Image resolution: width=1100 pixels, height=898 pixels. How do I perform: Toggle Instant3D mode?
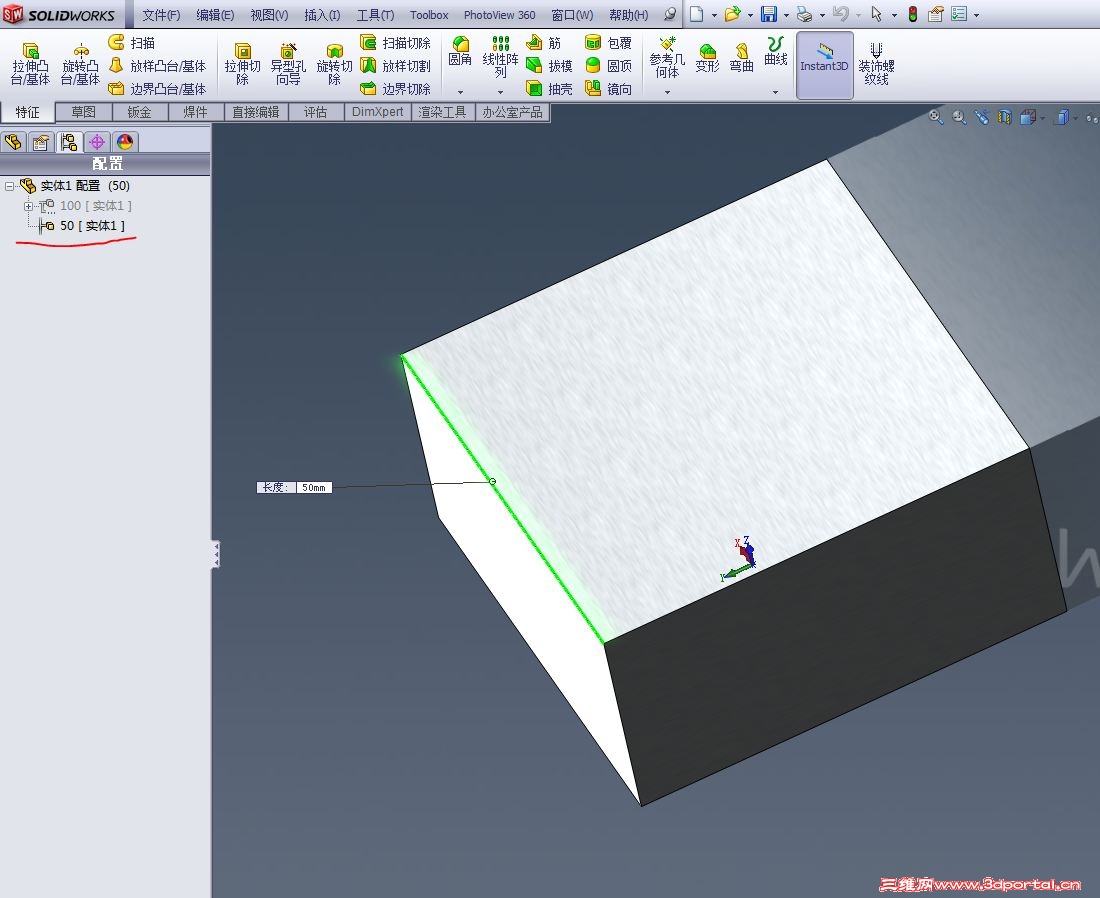coord(824,64)
